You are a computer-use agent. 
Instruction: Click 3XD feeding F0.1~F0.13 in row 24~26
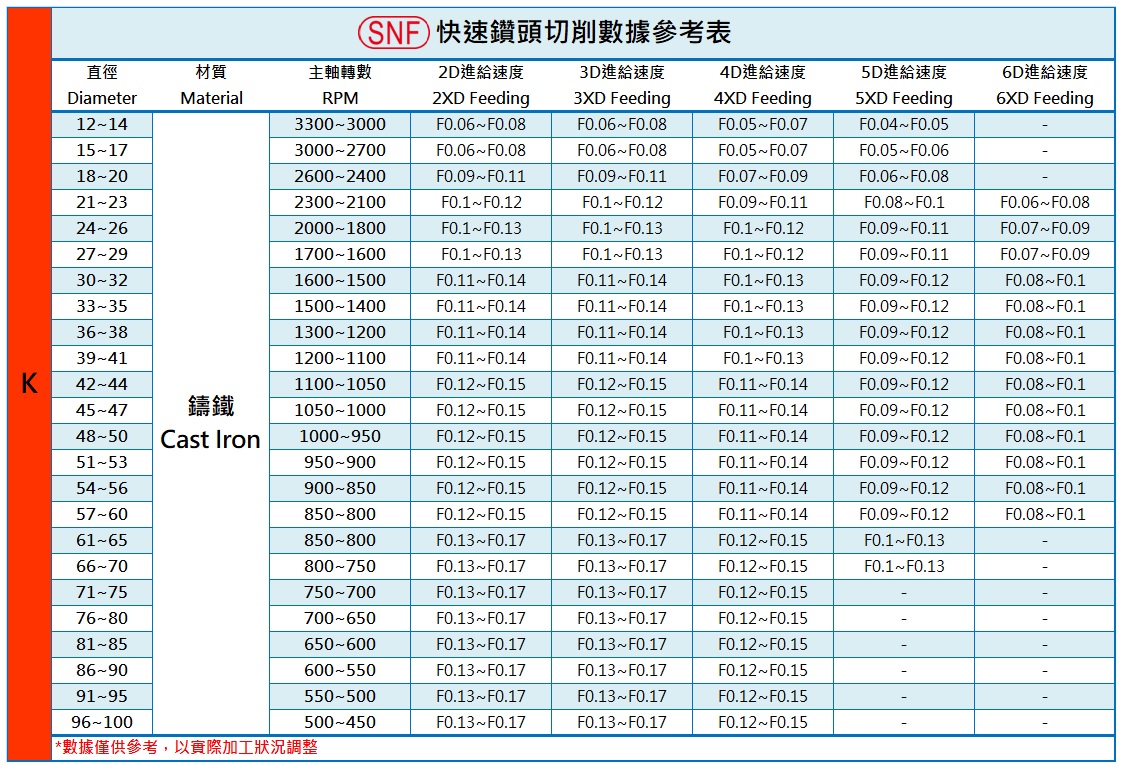tap(622, 229)
